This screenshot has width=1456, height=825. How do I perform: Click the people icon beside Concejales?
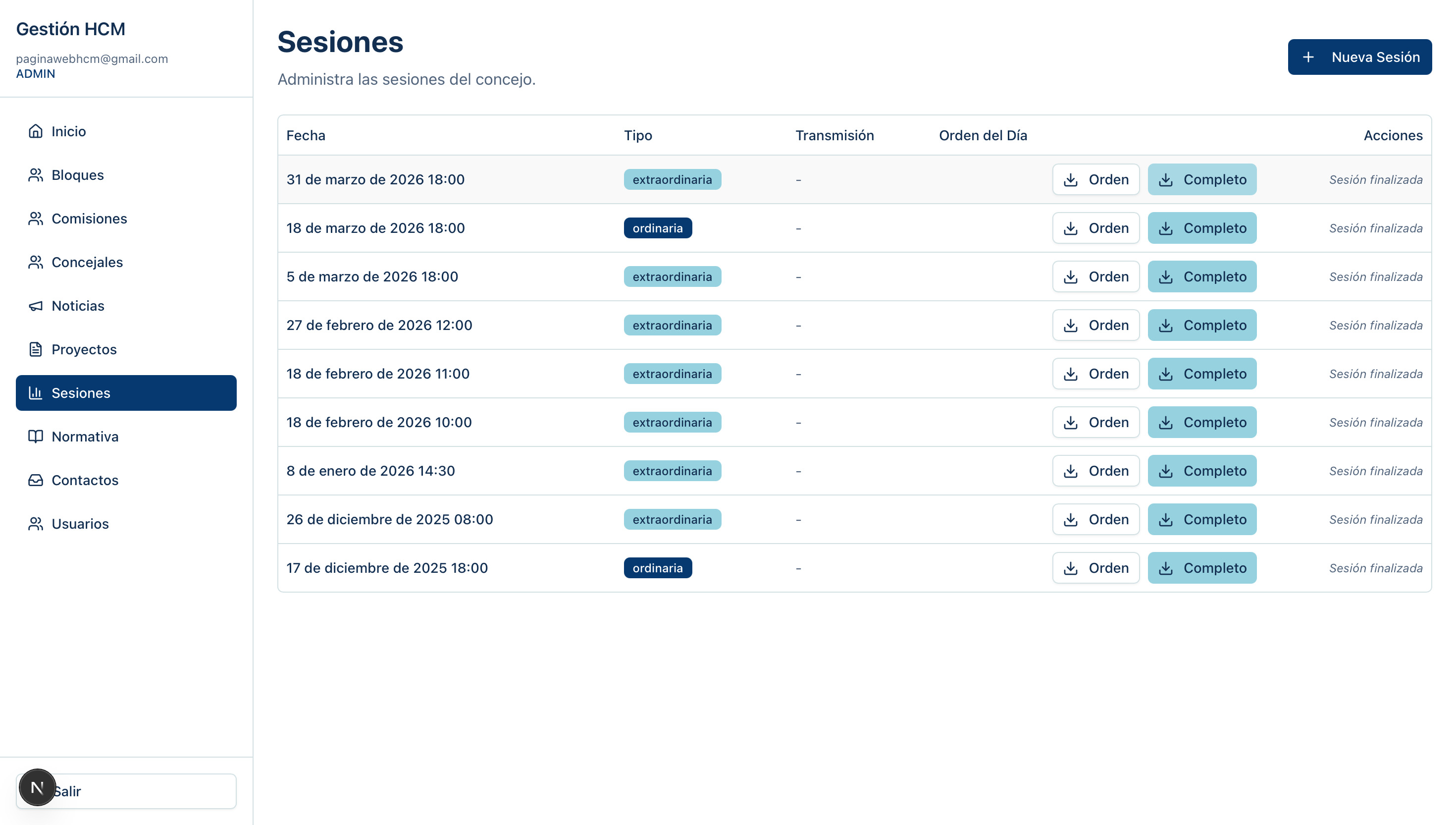[36, 262]
